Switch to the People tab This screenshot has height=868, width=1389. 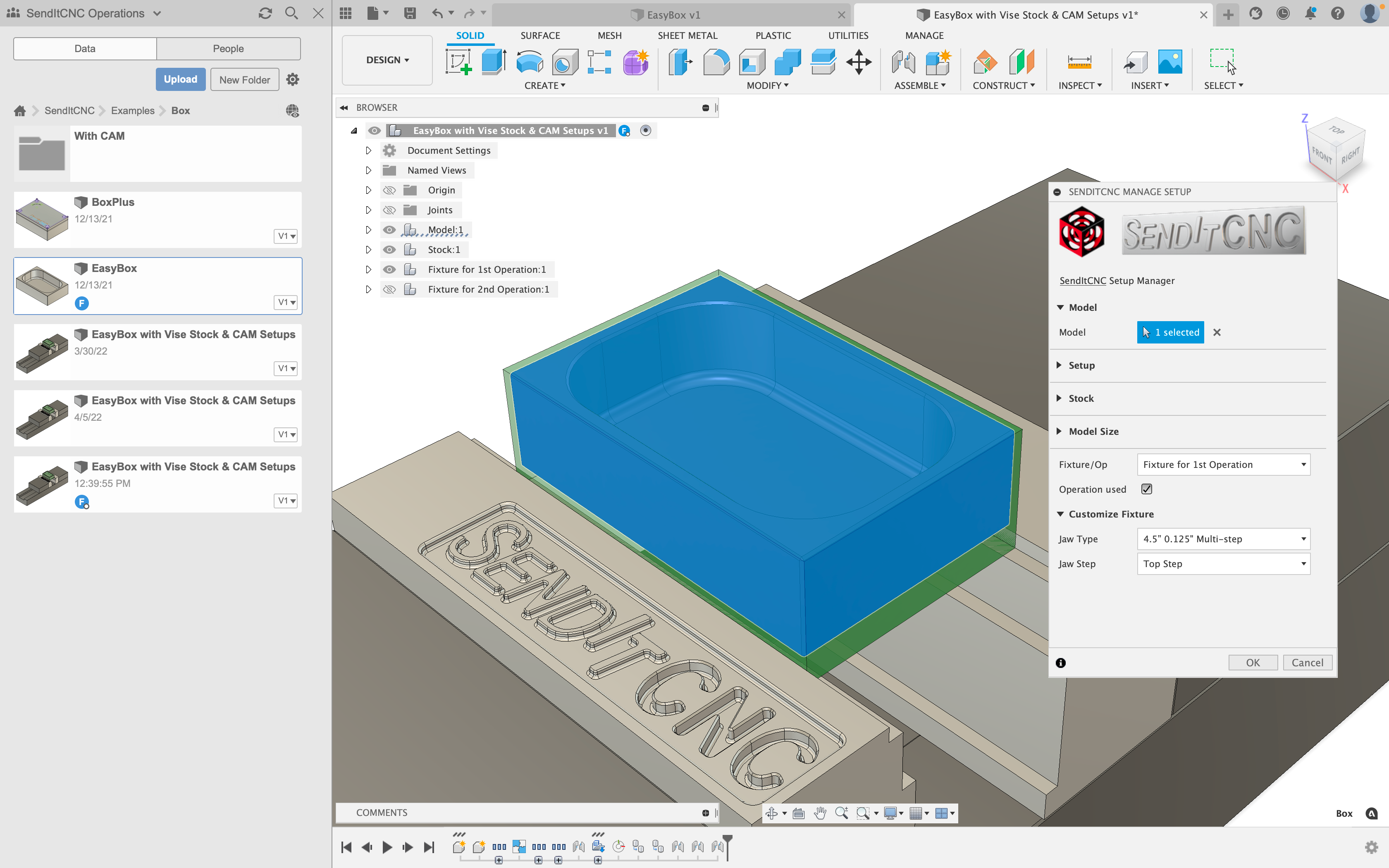228,49
